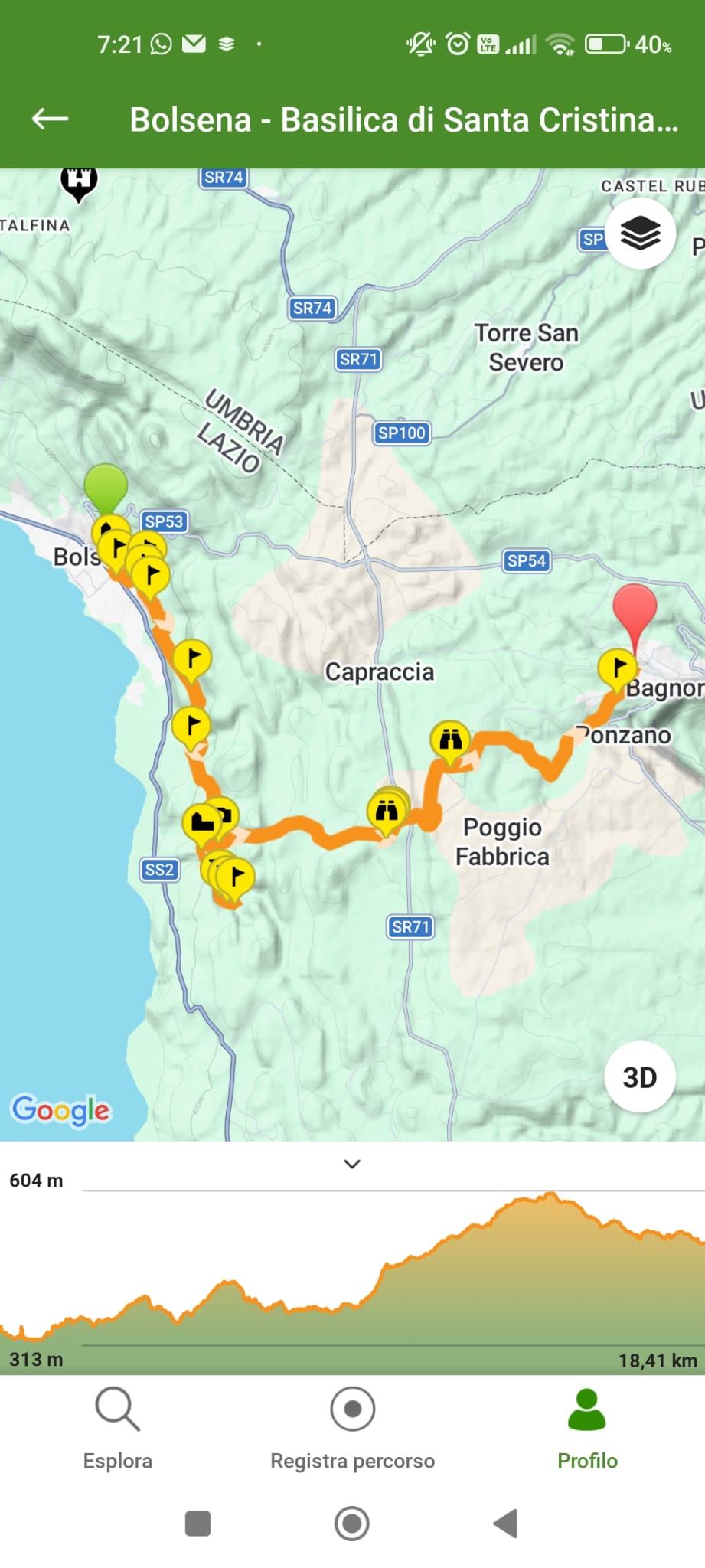Viewport: 705px width, 1568px height.
Task: Click the Google logo link
Action: click(61, 1109)
